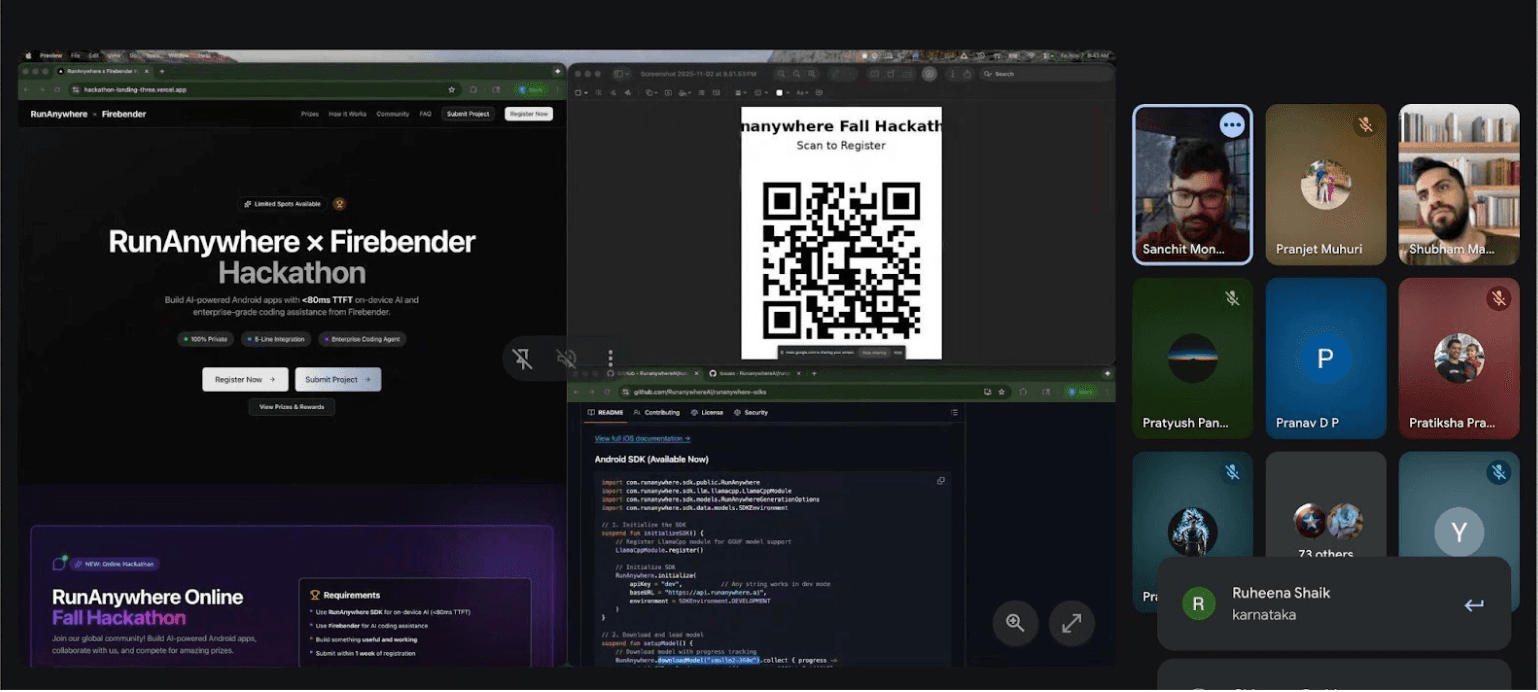
Task: Switch to the Contributing tab on GitHub
Action: click(x=662, y=412)
